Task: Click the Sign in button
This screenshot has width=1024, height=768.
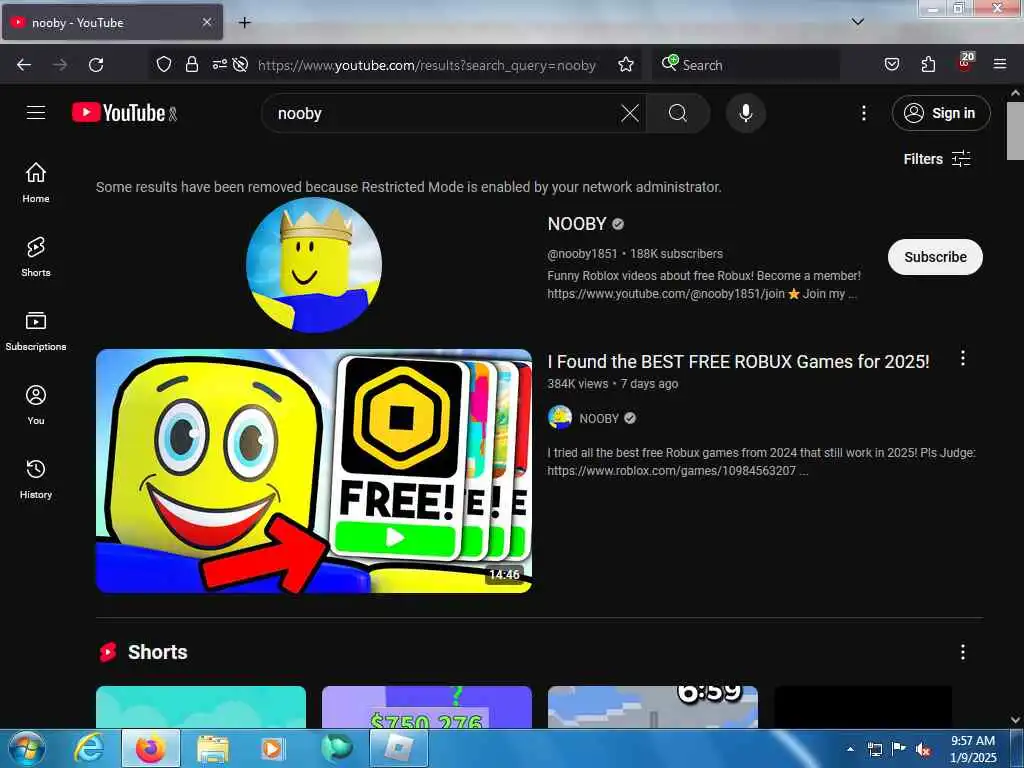Action: coord(940,113)
